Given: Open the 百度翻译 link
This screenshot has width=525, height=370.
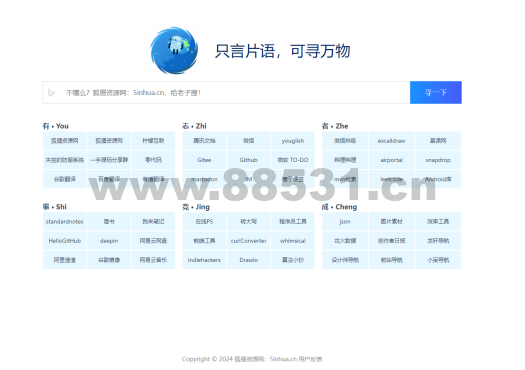Looking at the screenshot, I should pyautogui.click(x=109, y=179).
